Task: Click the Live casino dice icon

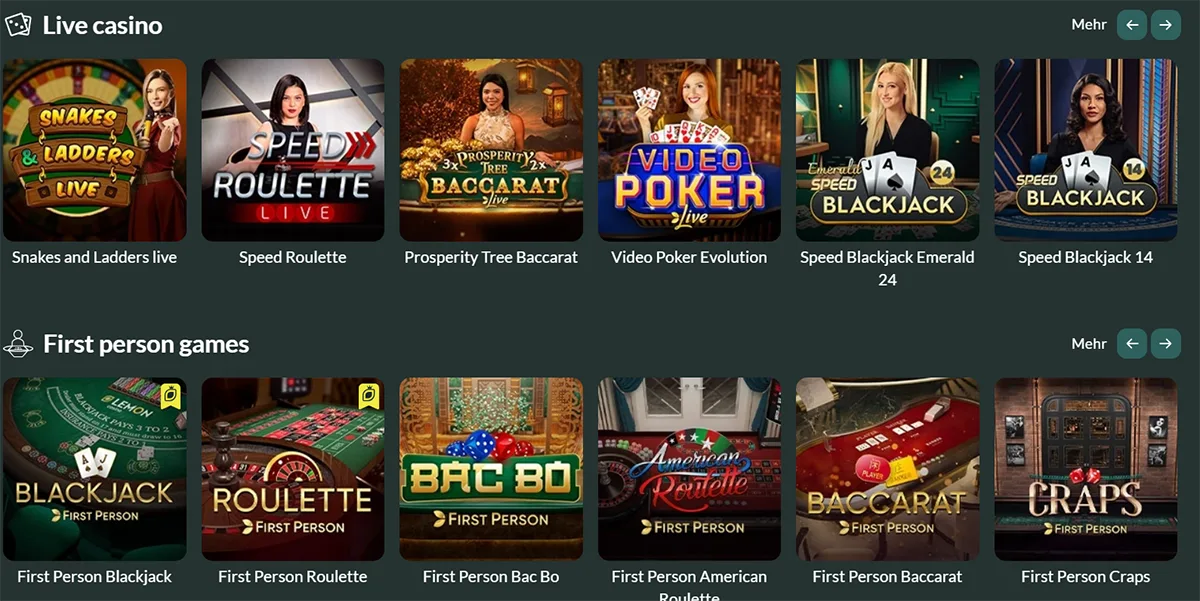Action: (x=18, y=25)
